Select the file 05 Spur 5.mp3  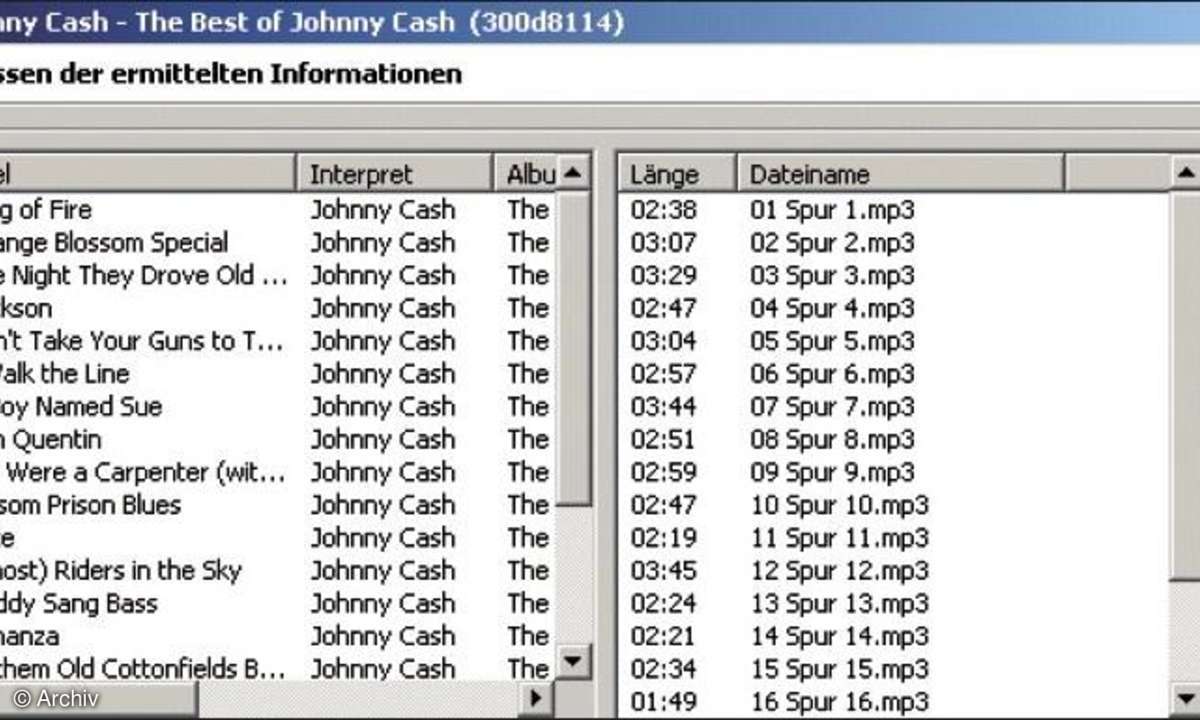[832, 341]
